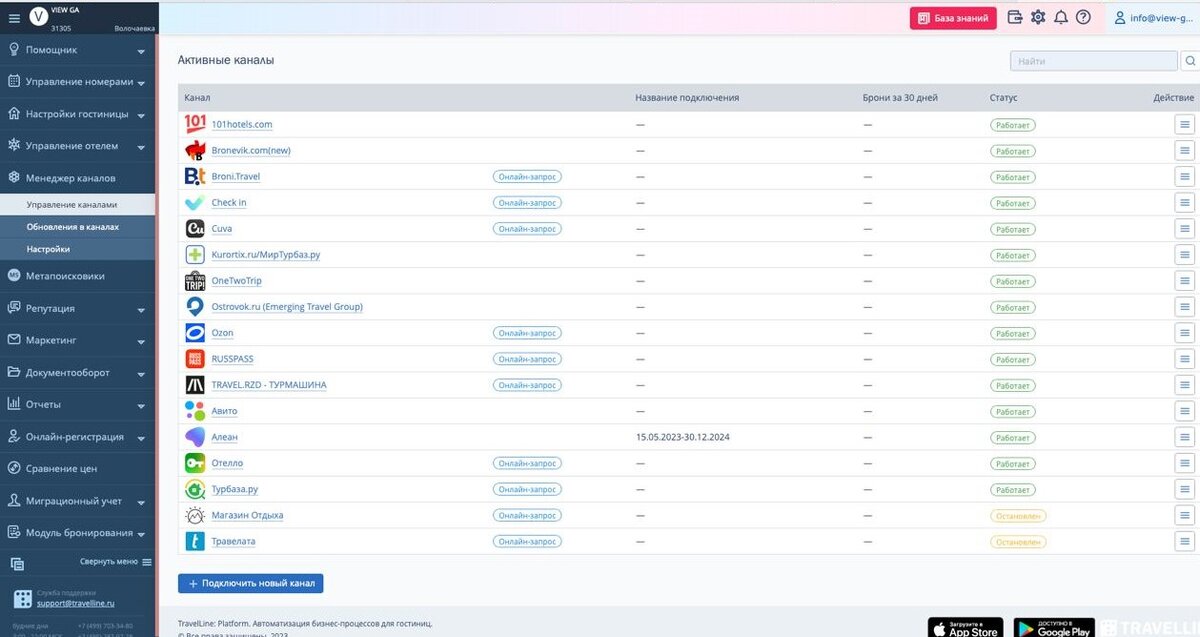
Task: Click Свернуть меню to collapse sidebar
Action: (116, 562)
